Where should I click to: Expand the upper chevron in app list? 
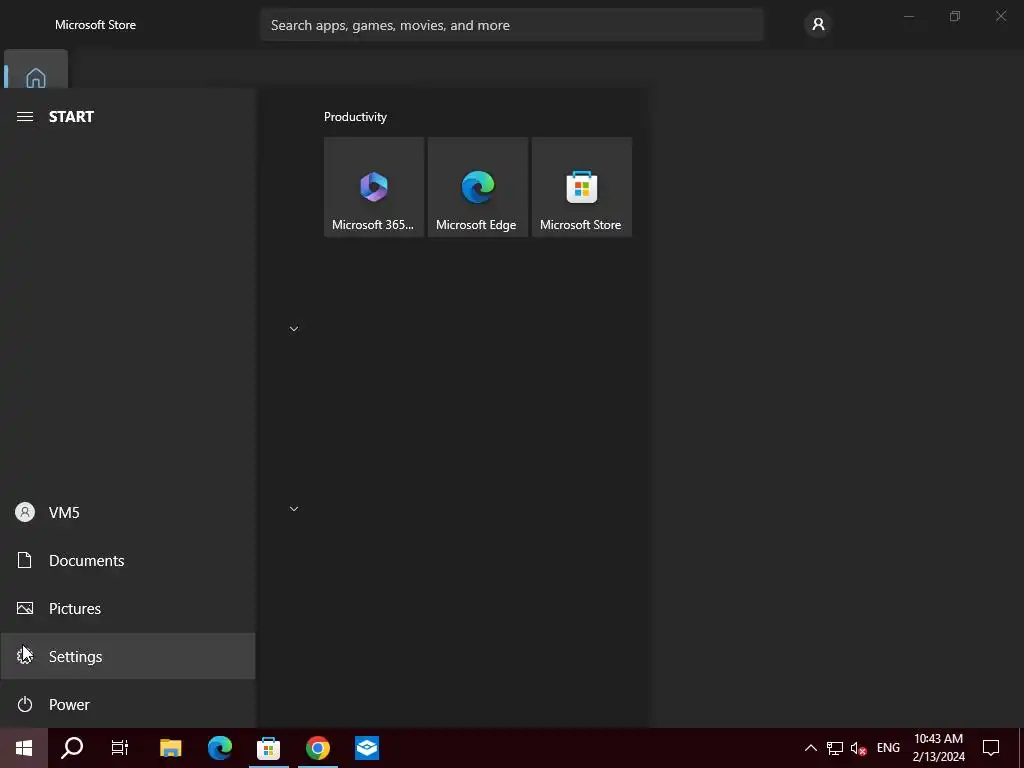pyautogui.click(x=294, y=328)
